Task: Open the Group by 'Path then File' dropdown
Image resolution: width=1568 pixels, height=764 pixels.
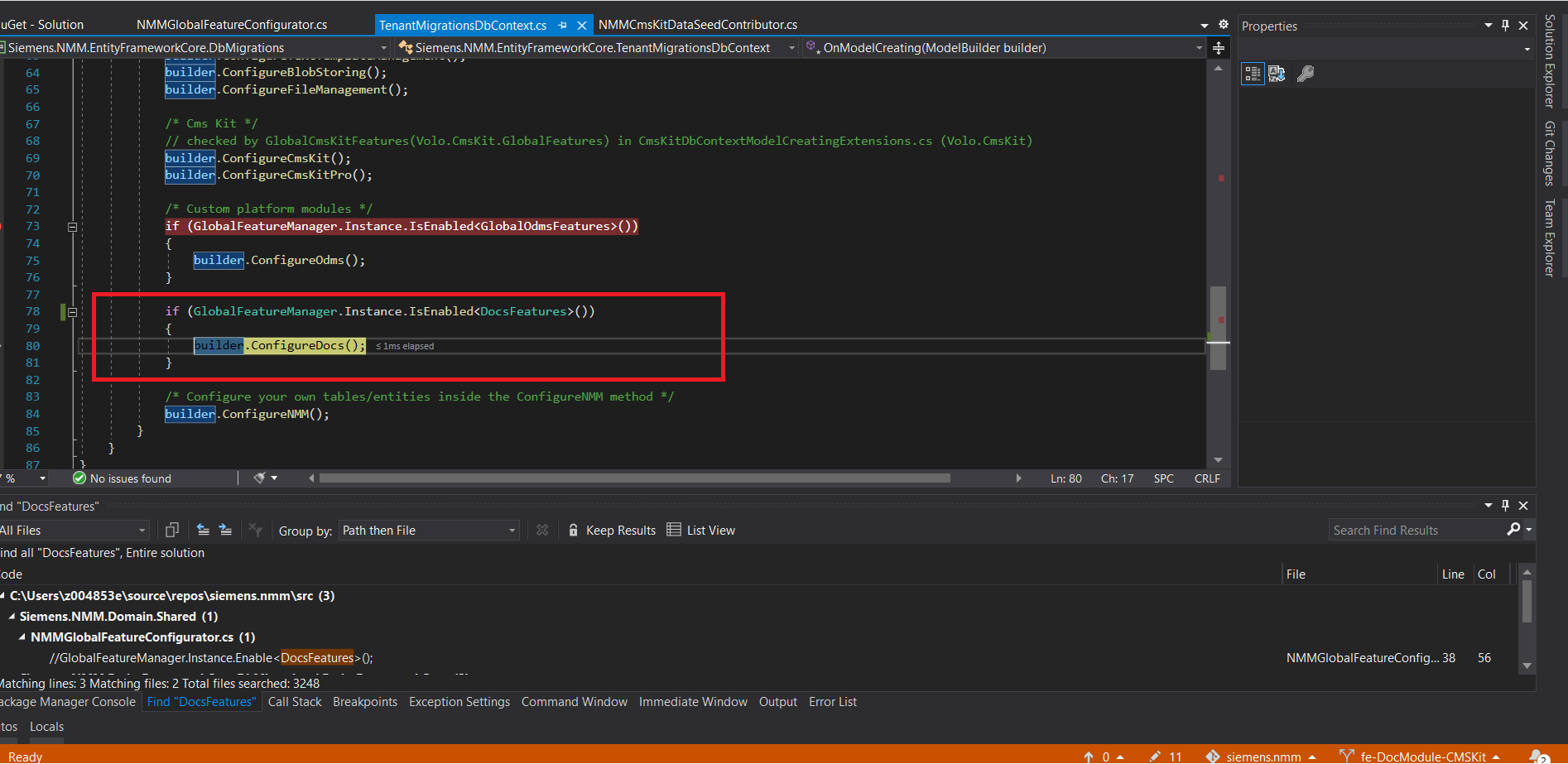Action: [x=429, y=531]
